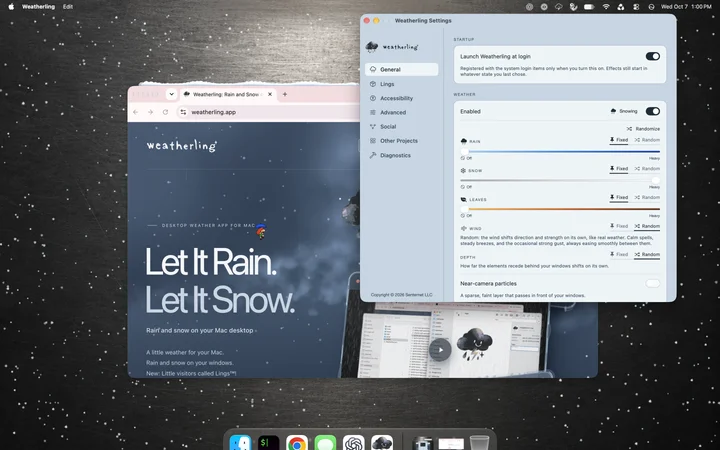The image size is (720, 450).
Task: Open Terminal from the dock
Action: click(269, 443)
